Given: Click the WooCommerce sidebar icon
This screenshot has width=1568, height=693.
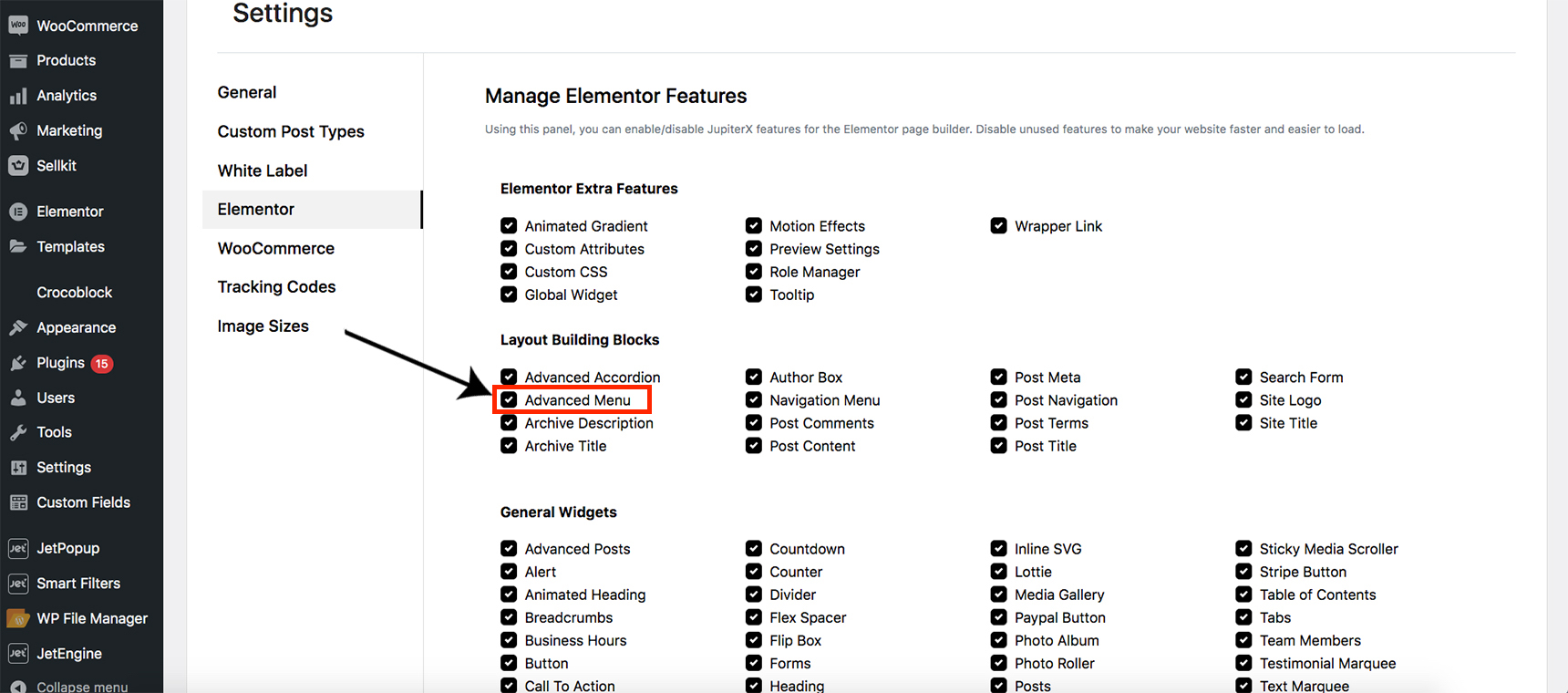Looking at the screenshot, I should [x=18, y=26].
